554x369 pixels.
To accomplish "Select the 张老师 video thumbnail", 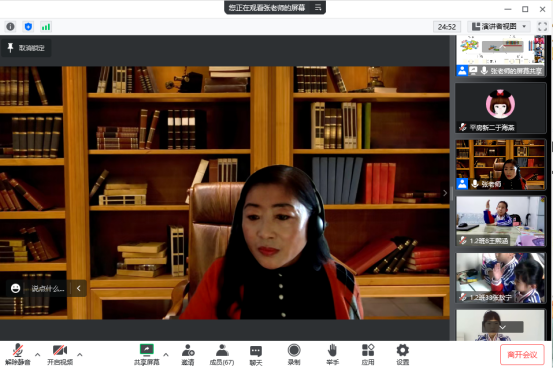I will 500,164.
